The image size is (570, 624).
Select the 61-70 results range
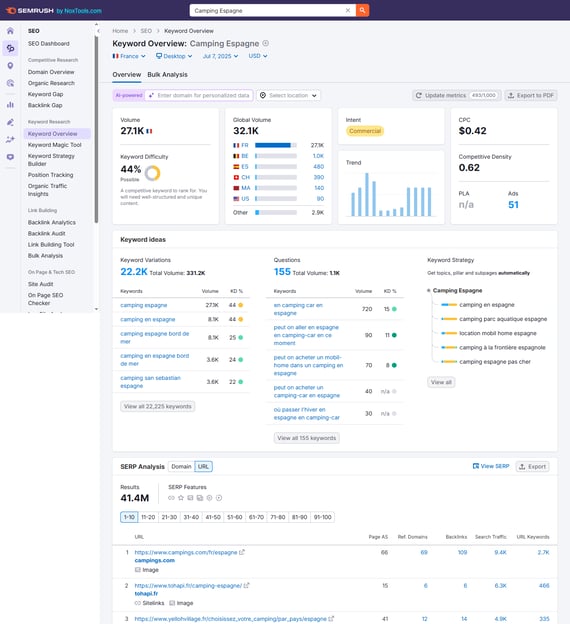pos(256,517)
